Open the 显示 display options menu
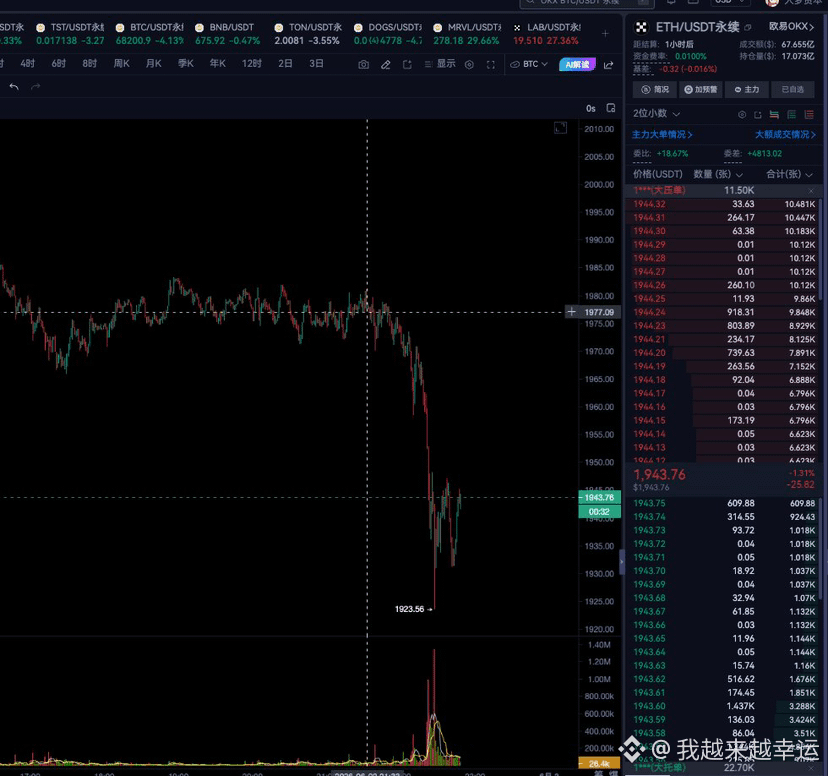Screen dimensions: 828x776 [x=440, y=64]
